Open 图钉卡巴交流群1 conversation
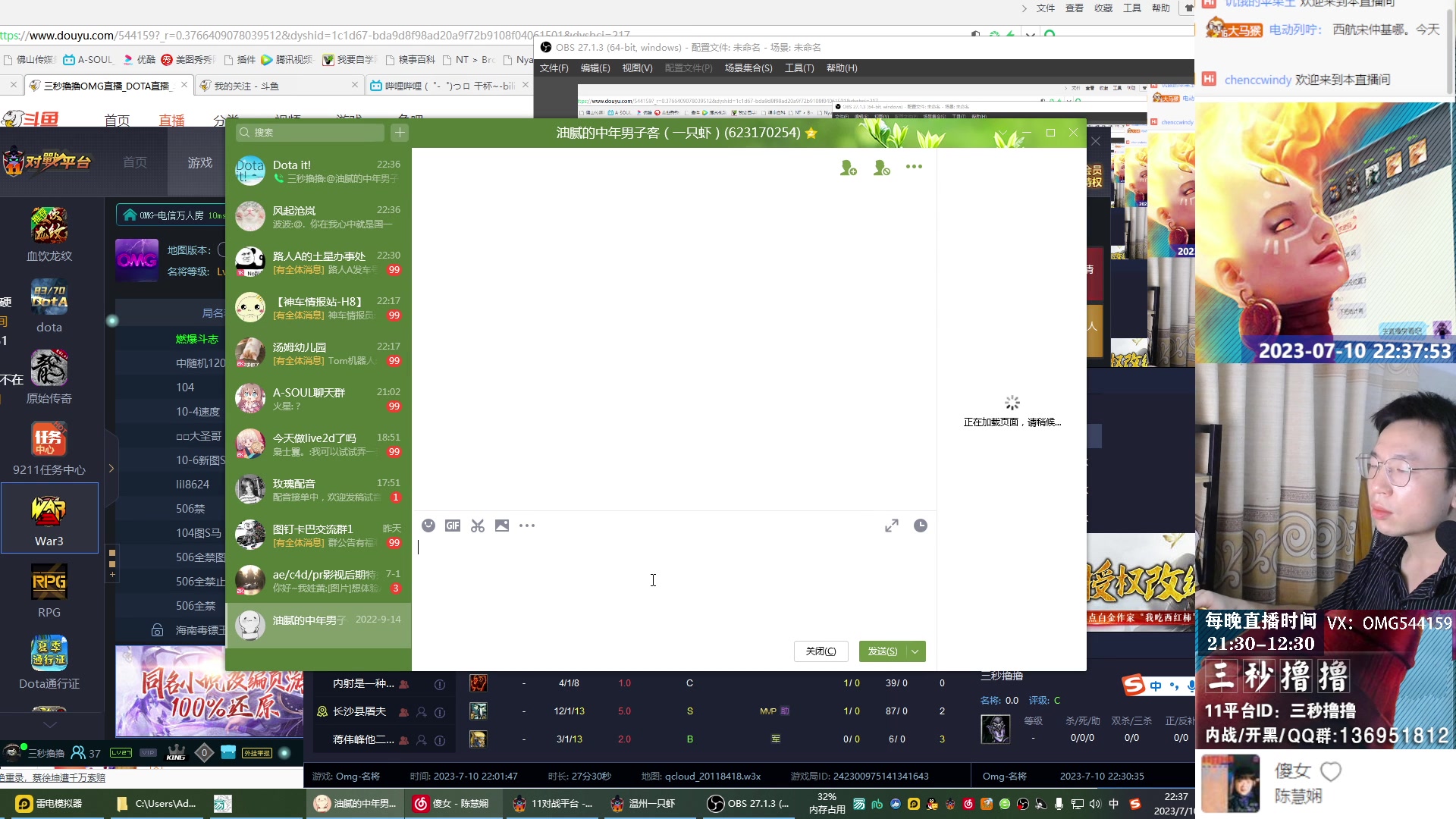1456x819 pixels. pyautogui.click(x=318, y=535)
